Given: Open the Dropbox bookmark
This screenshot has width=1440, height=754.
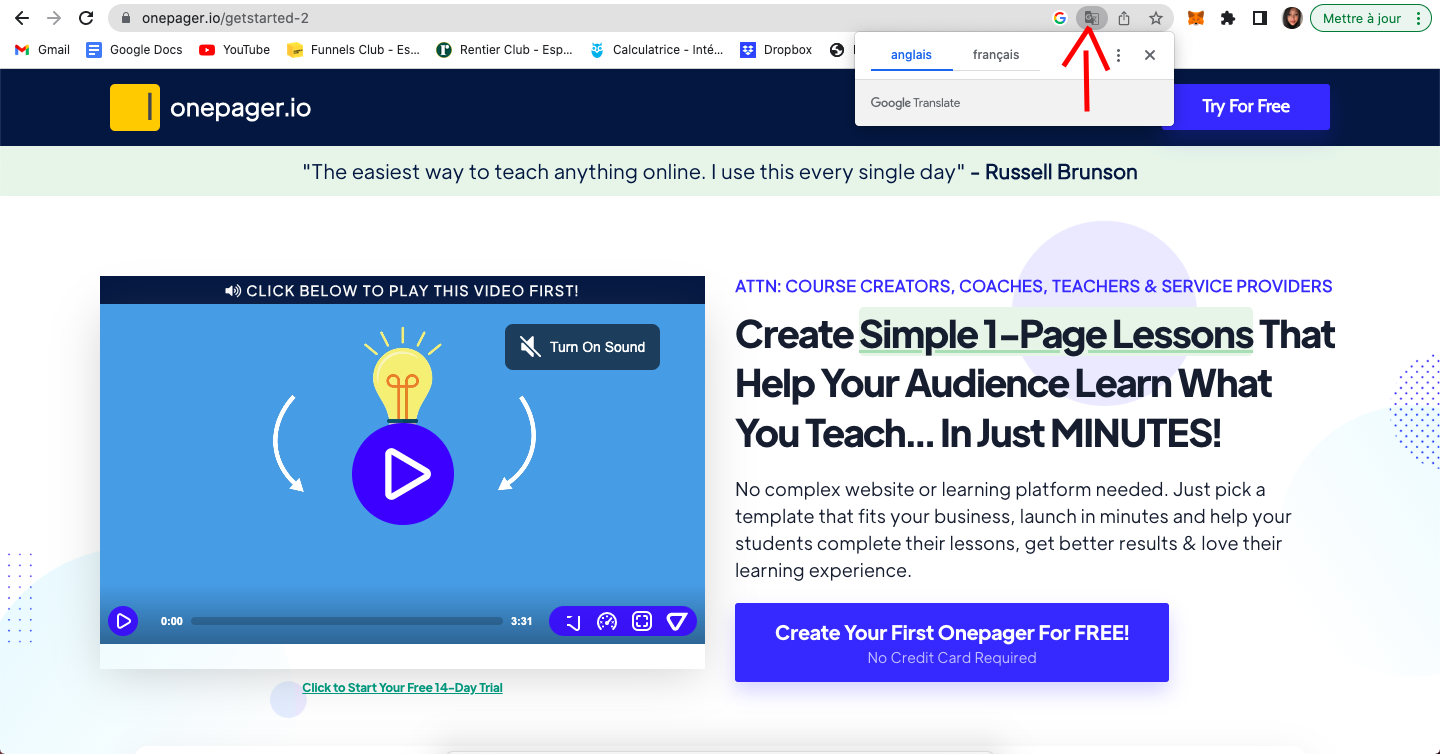Looking at the screenshot, I should (x=776, y=49).
